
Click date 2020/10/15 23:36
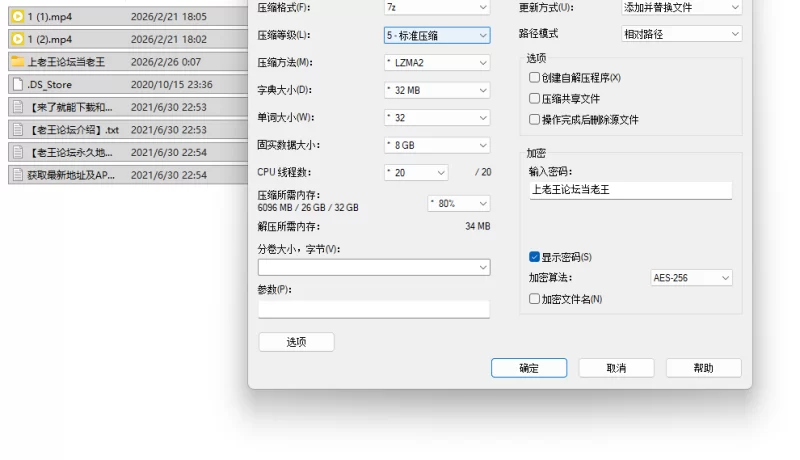(171, 85)
